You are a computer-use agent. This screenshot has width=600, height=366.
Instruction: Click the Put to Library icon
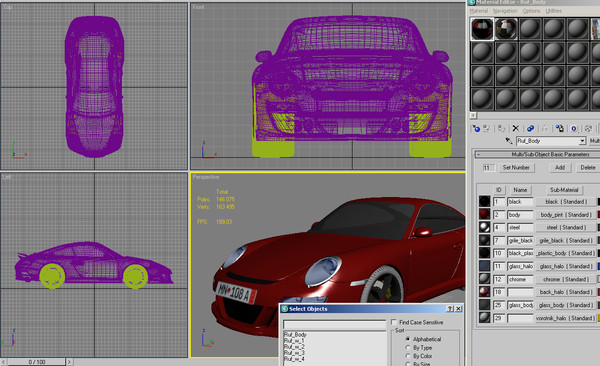tap(559, 129)
